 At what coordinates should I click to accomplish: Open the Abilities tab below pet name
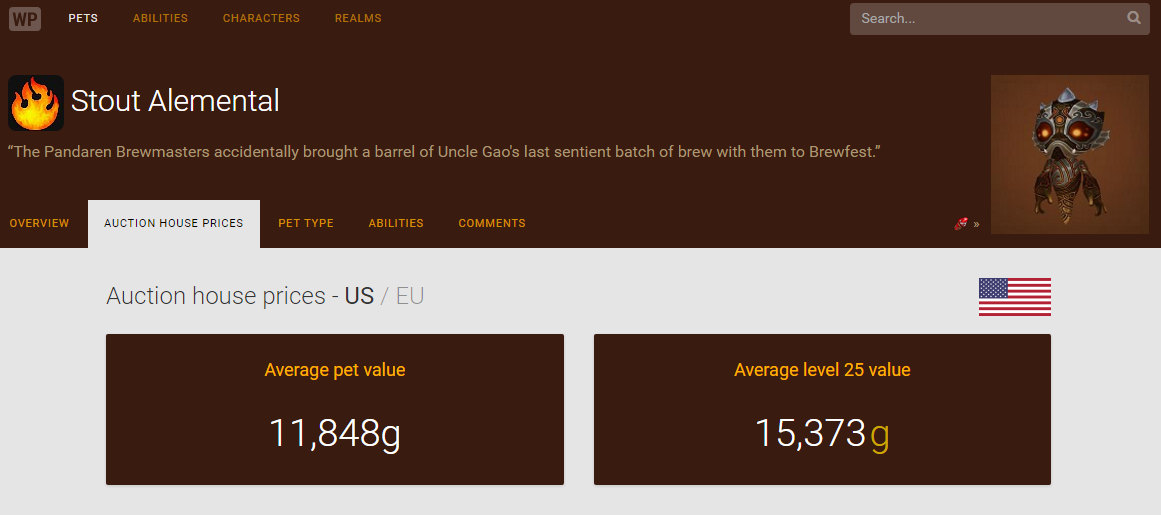396,223
